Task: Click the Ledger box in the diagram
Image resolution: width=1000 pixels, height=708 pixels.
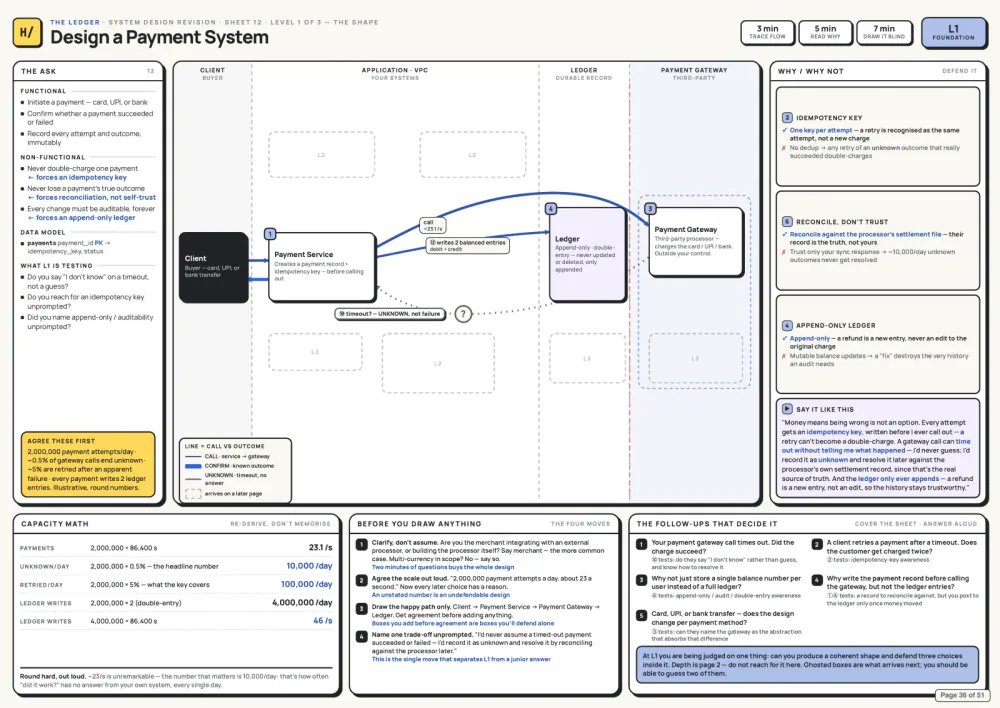Action: click(587, 254)
